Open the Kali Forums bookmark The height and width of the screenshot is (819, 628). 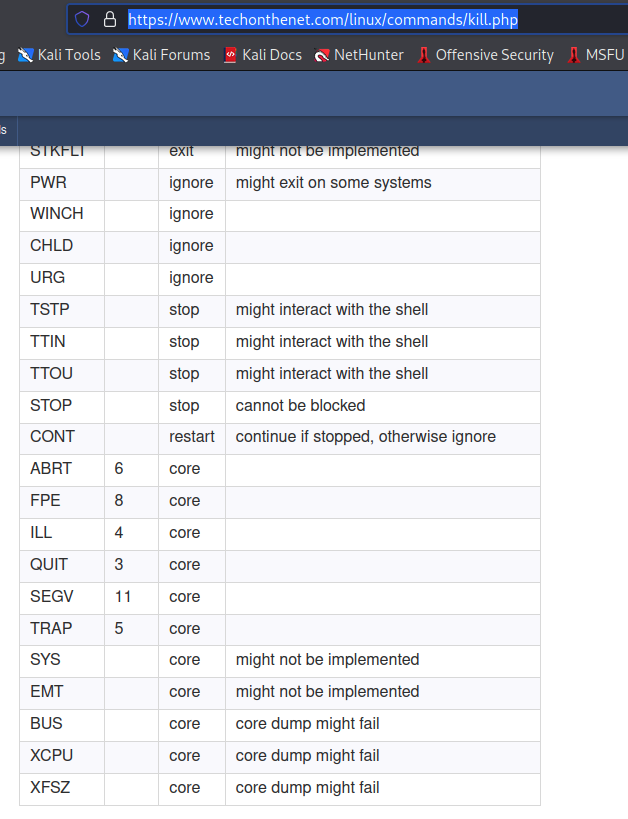point(161,55)
